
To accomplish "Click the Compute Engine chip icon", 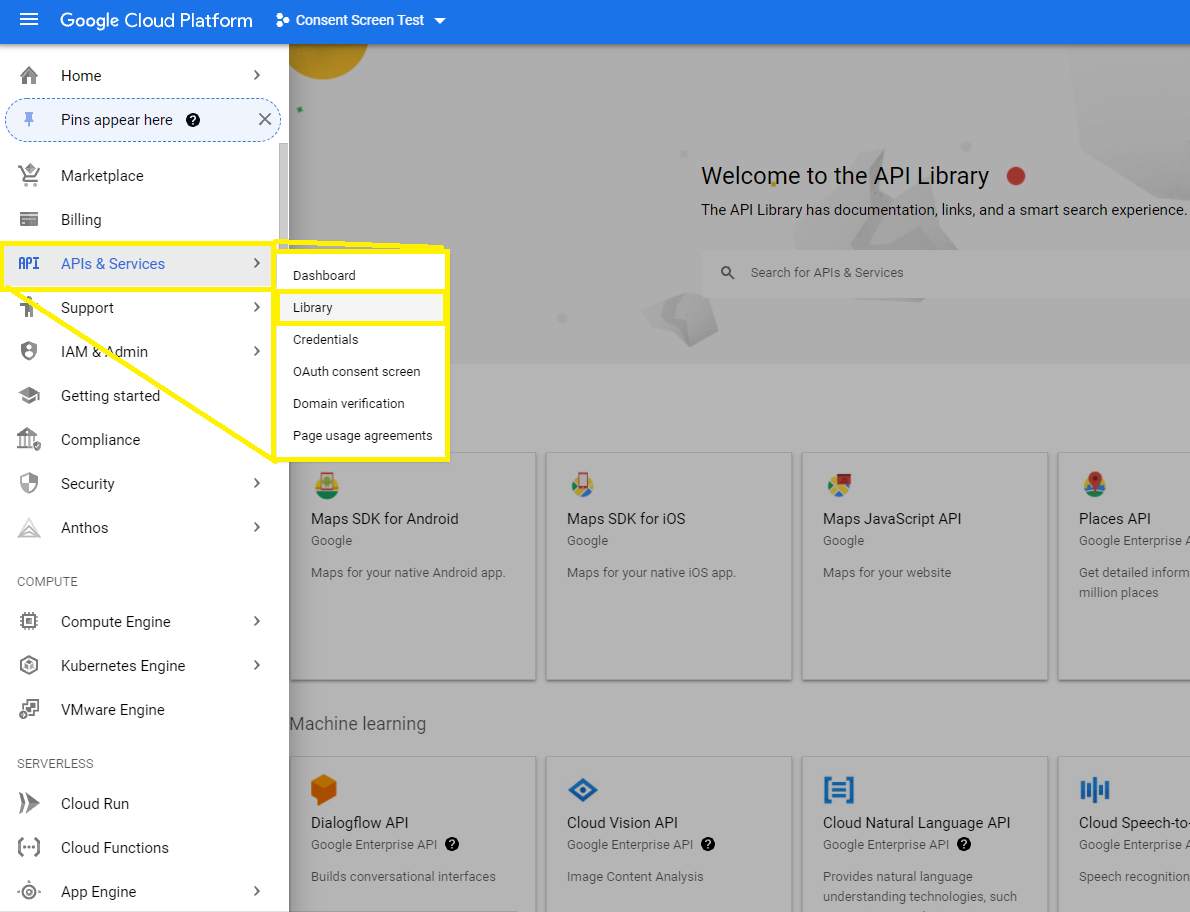I will tap(29, 621).
